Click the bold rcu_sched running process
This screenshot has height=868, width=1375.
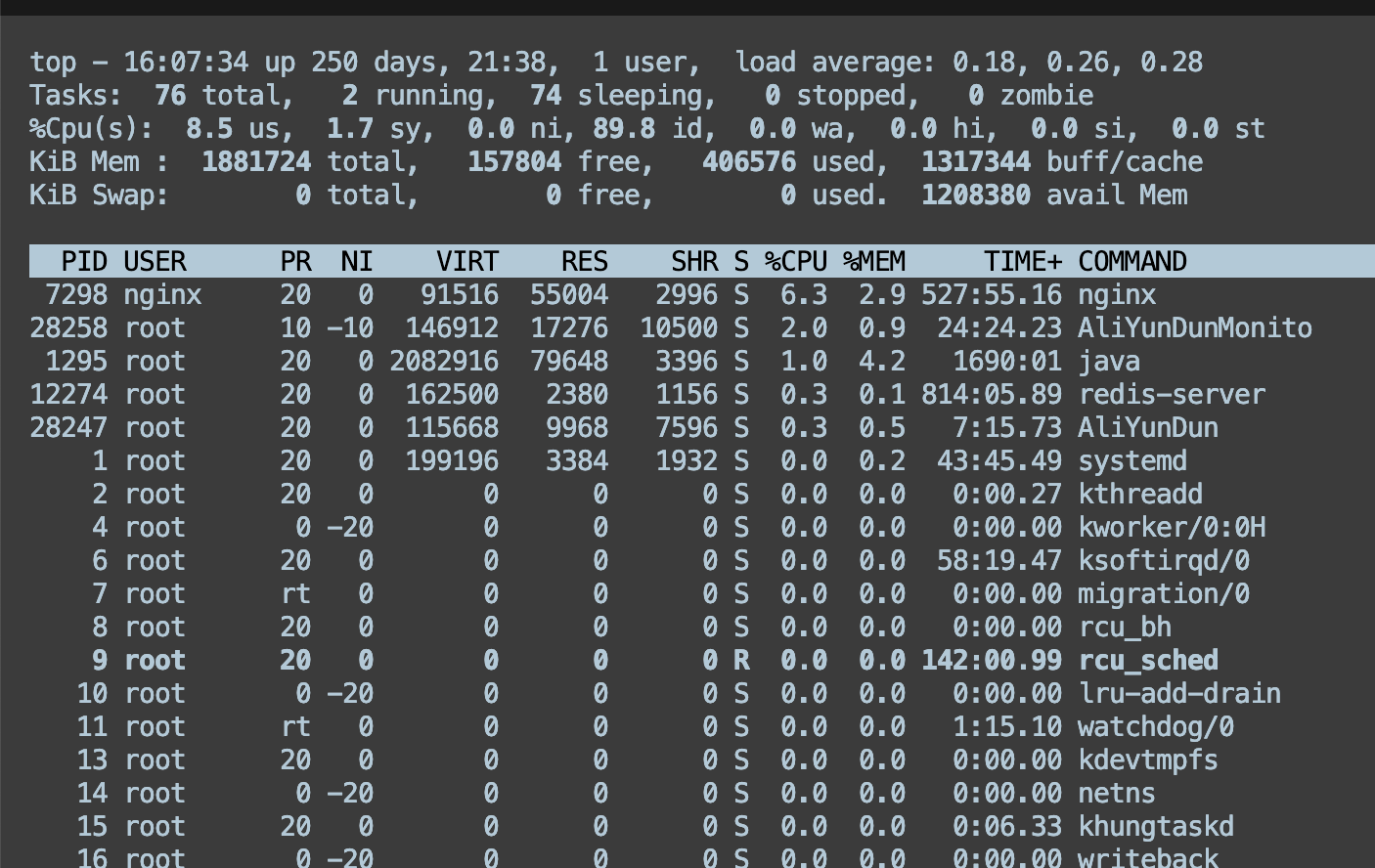[x=1148, y=661]
